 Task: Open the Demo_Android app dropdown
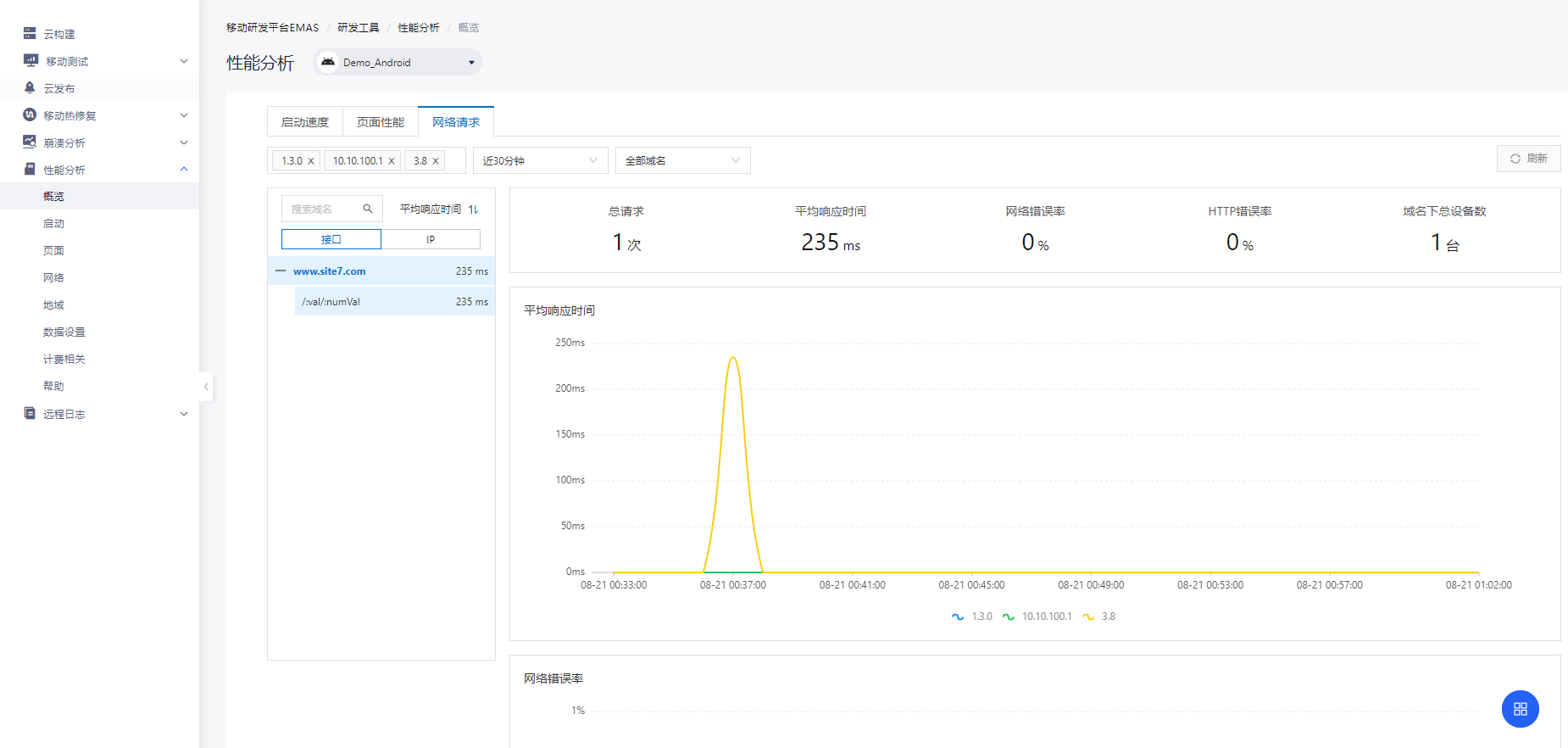tap(398, 62)
